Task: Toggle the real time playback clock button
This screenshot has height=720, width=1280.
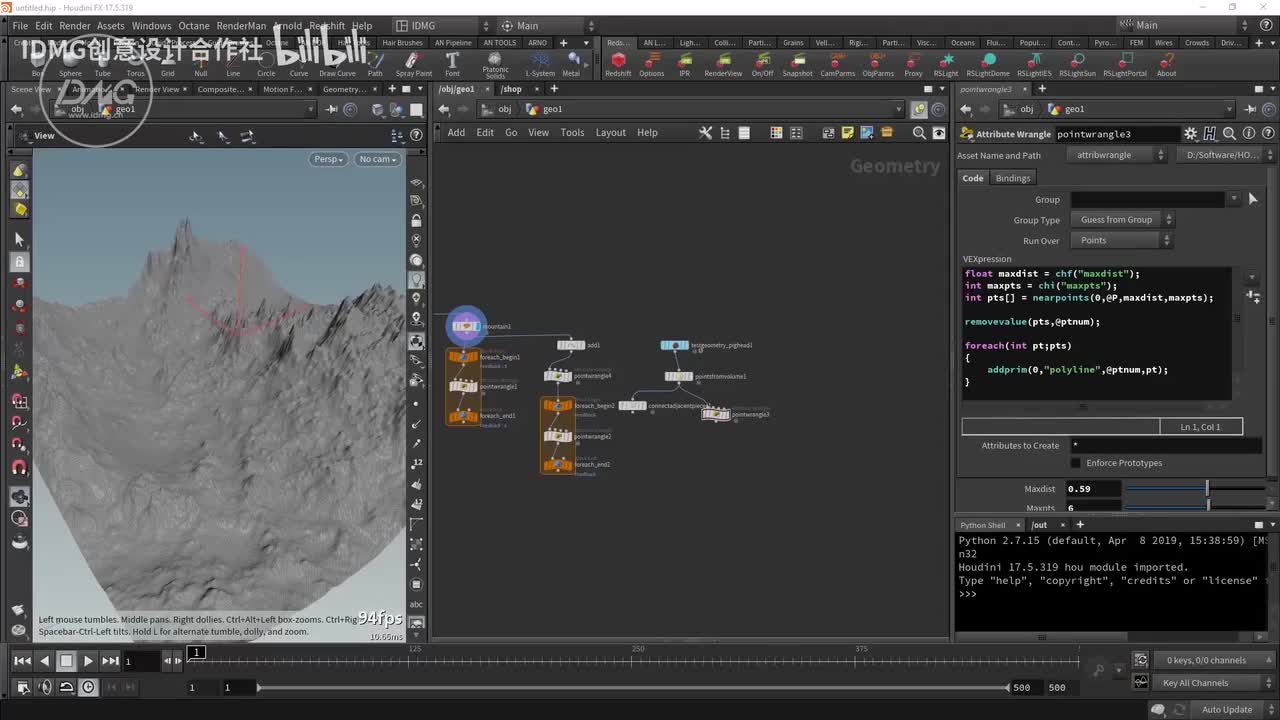Action: pos(89,687)
